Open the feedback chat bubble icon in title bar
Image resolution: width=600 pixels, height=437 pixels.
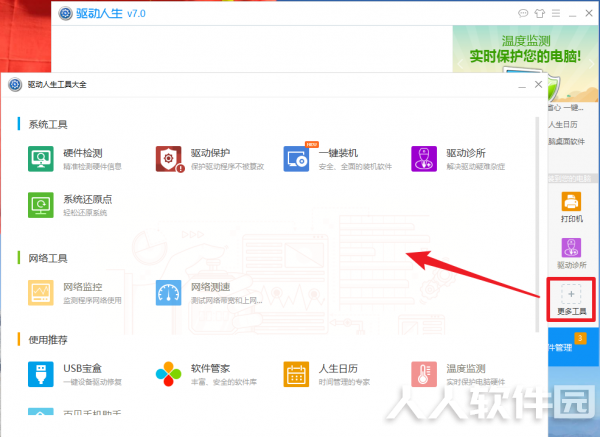pyautogui.click(x=523, y=13)
